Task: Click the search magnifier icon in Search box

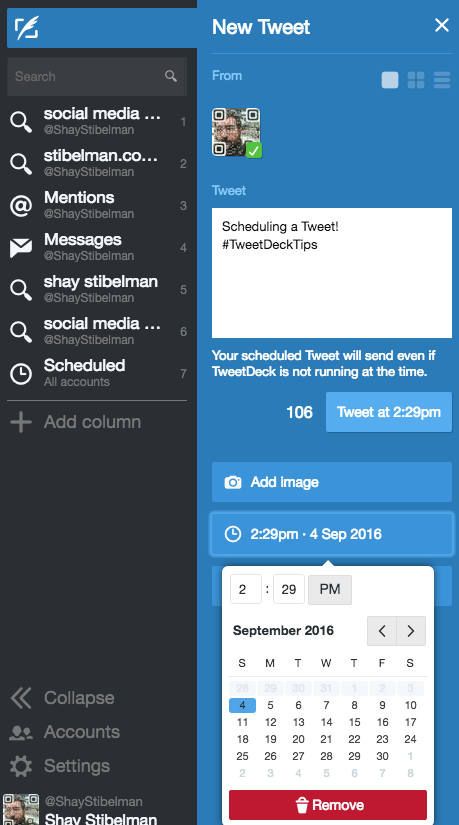Action: tap(171, 76)
